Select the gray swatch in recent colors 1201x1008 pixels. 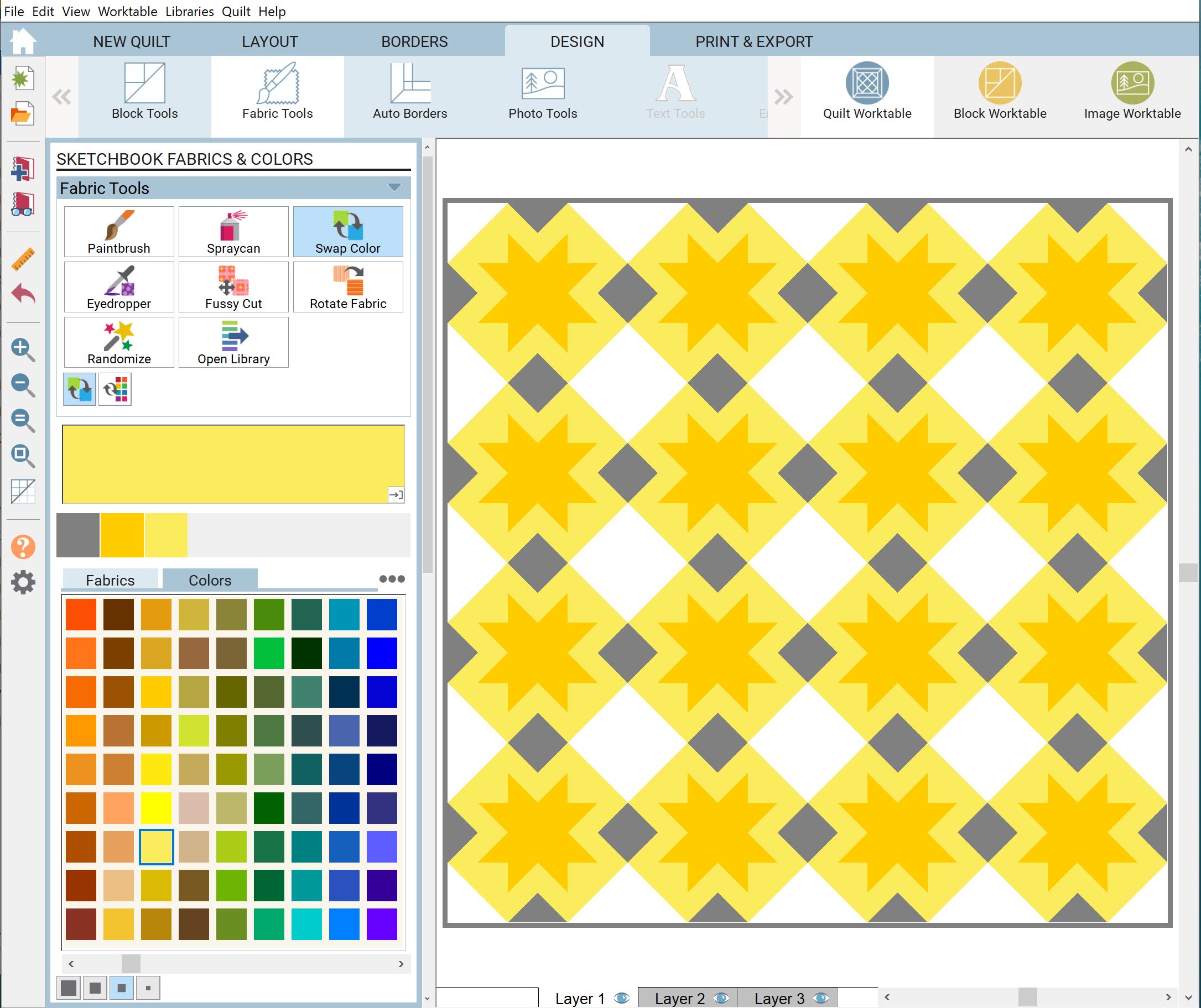click(78, 535)
